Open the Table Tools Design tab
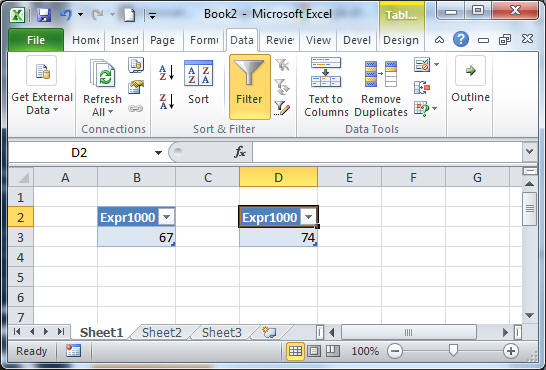 tap(401, 40)
